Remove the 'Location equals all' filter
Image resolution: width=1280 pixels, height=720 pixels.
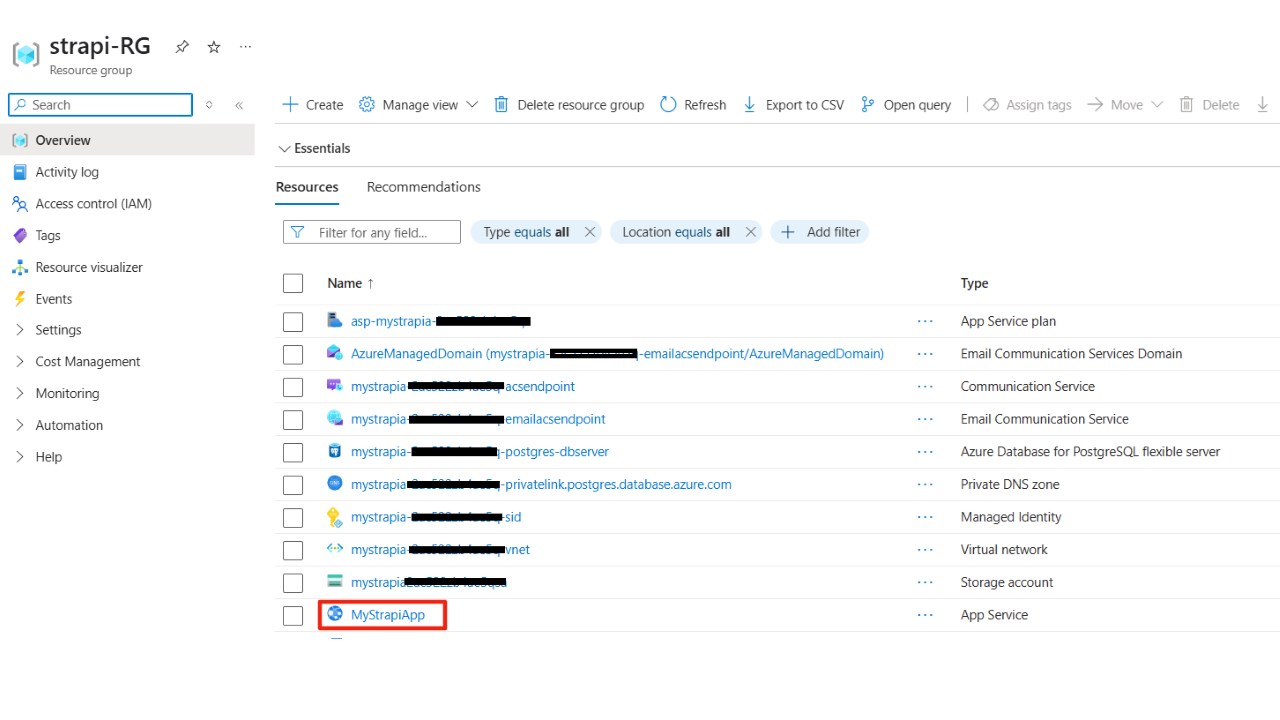[x=750, y=232]
